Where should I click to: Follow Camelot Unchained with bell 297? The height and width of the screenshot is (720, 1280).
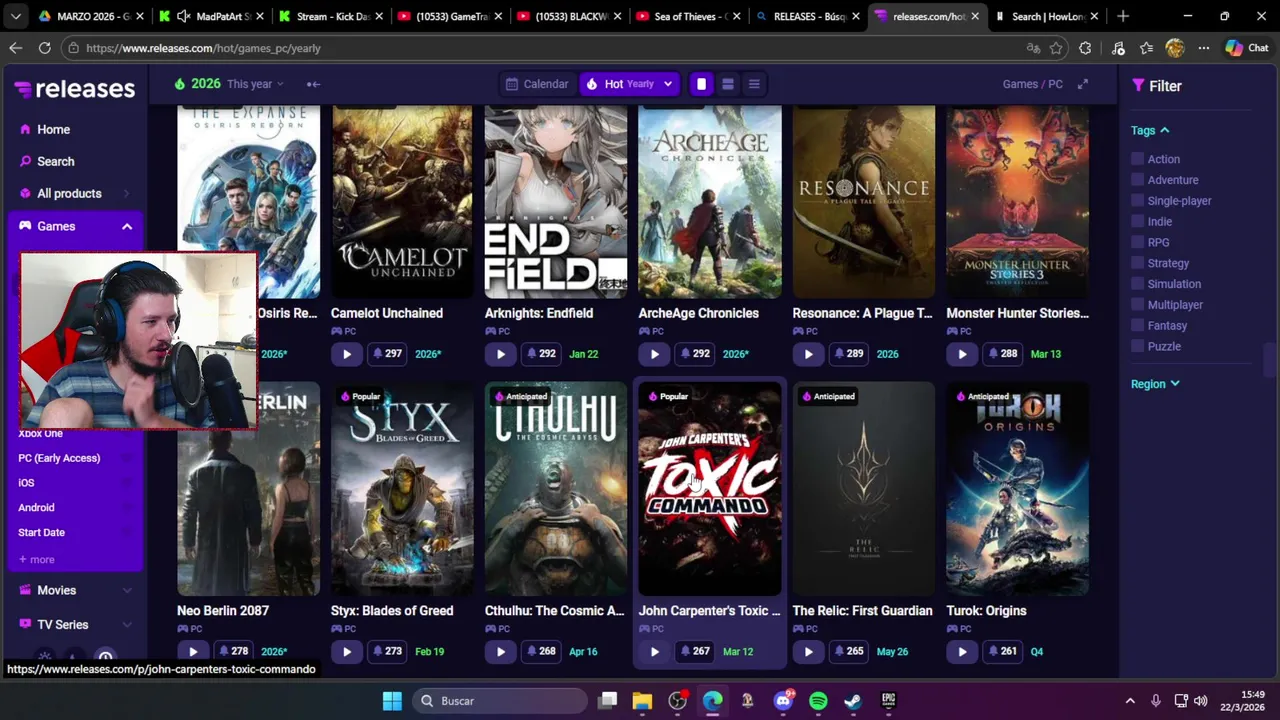[x=386, y=354]
